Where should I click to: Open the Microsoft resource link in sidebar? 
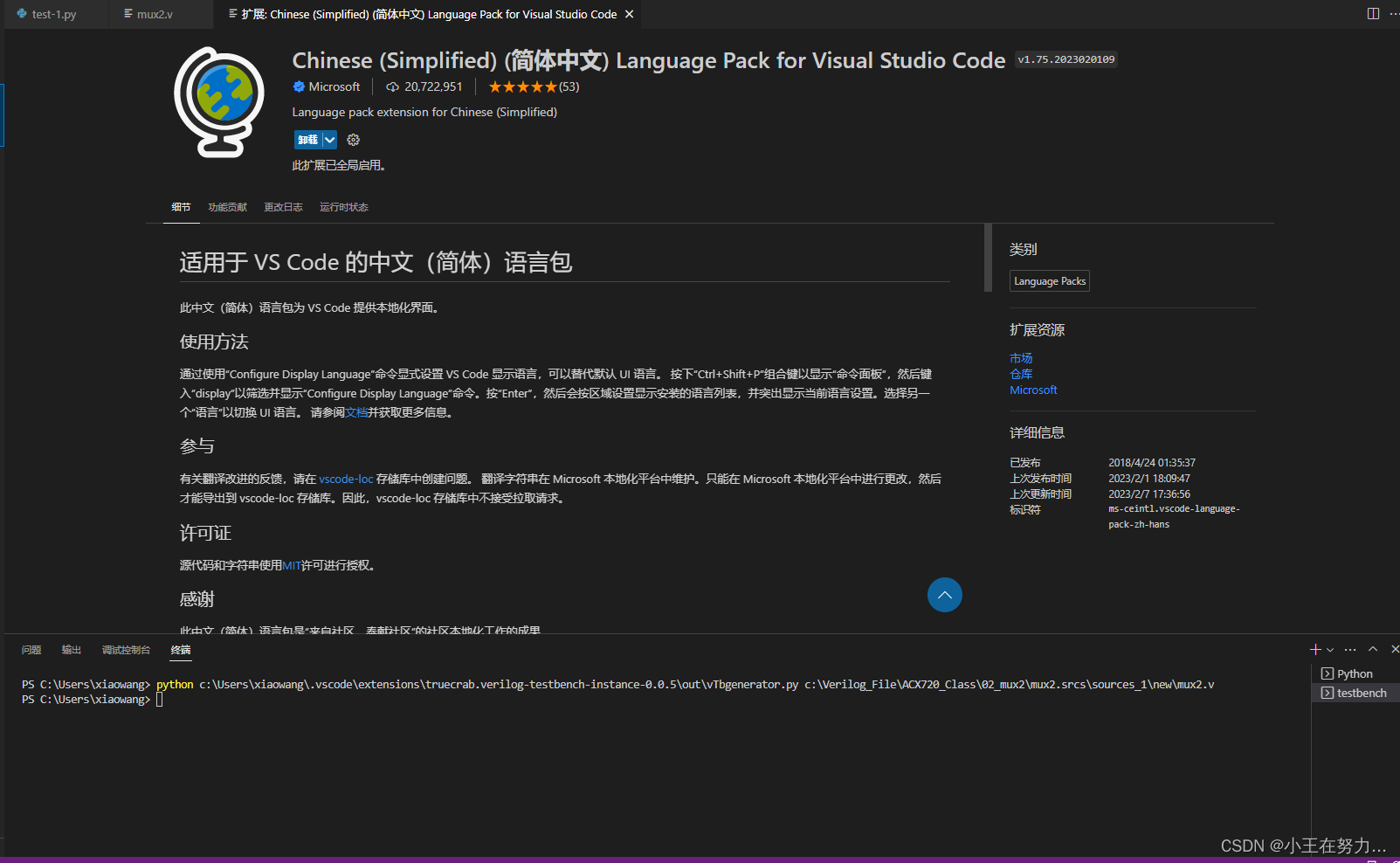point(1033,390)
